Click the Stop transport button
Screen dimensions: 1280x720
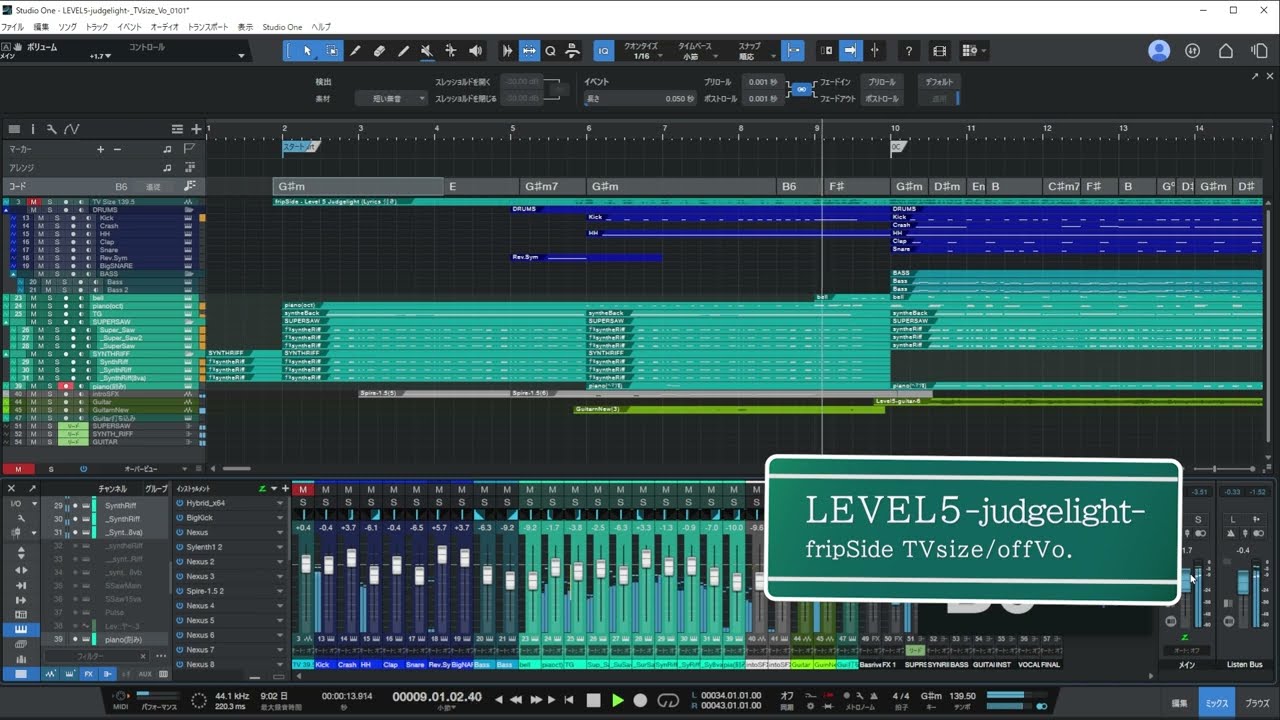coord(593,700)
